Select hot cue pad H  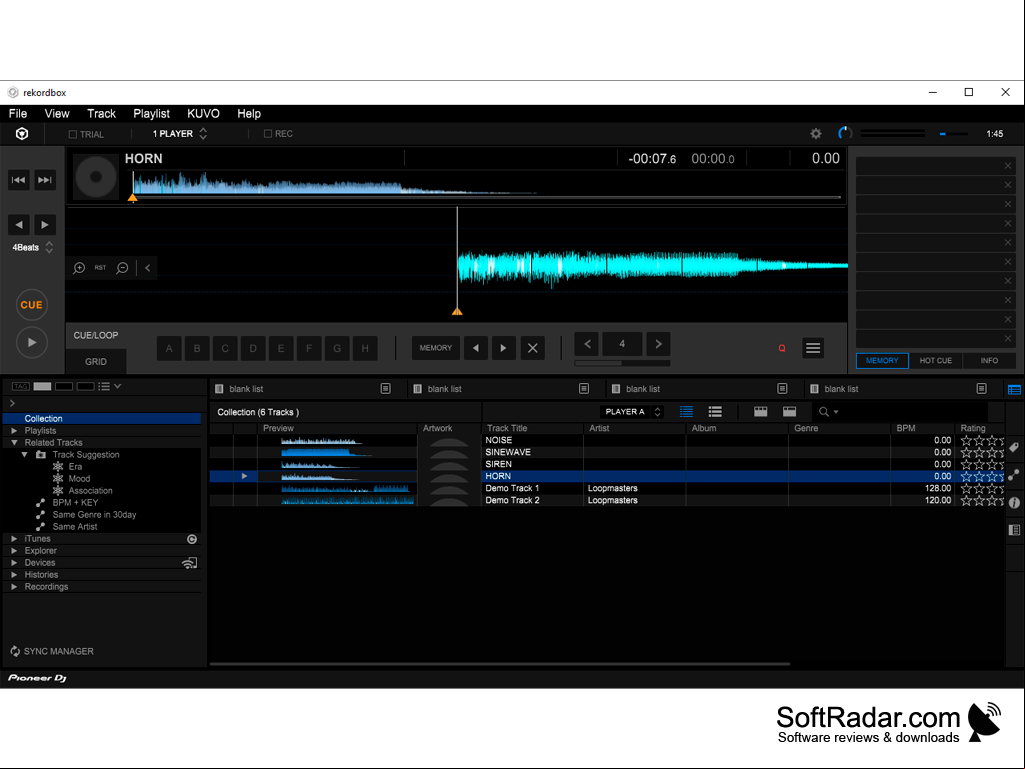365,348
